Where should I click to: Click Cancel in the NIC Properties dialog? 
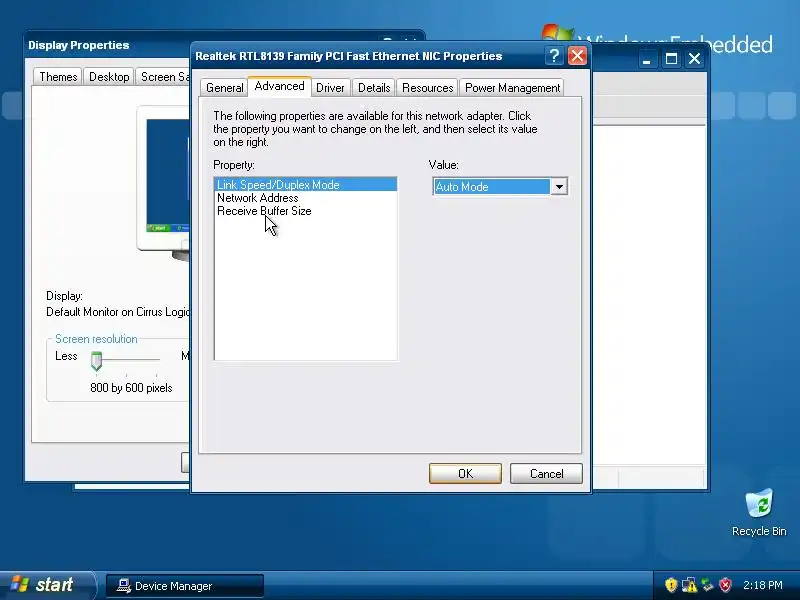pos(546,473)
